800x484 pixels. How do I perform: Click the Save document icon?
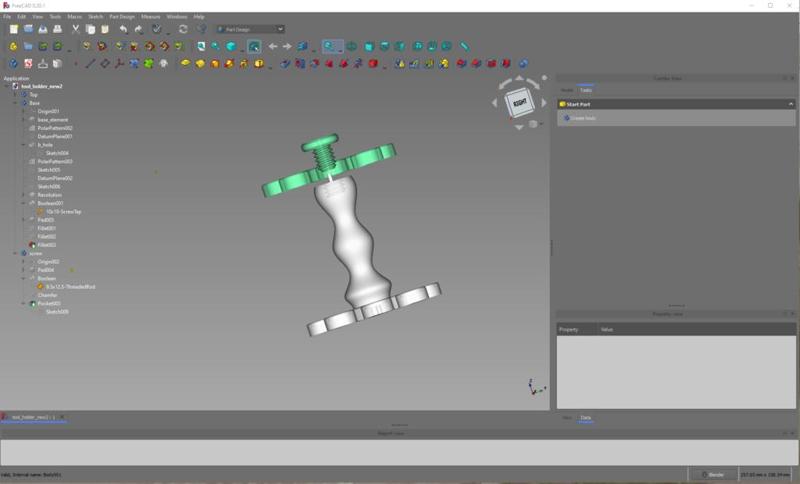click(x=43, y=29)
